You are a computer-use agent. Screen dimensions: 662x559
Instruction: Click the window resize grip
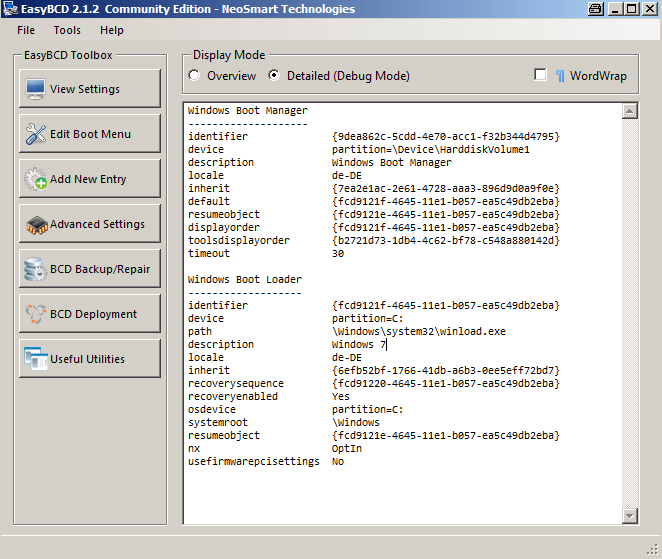[653, 549]
